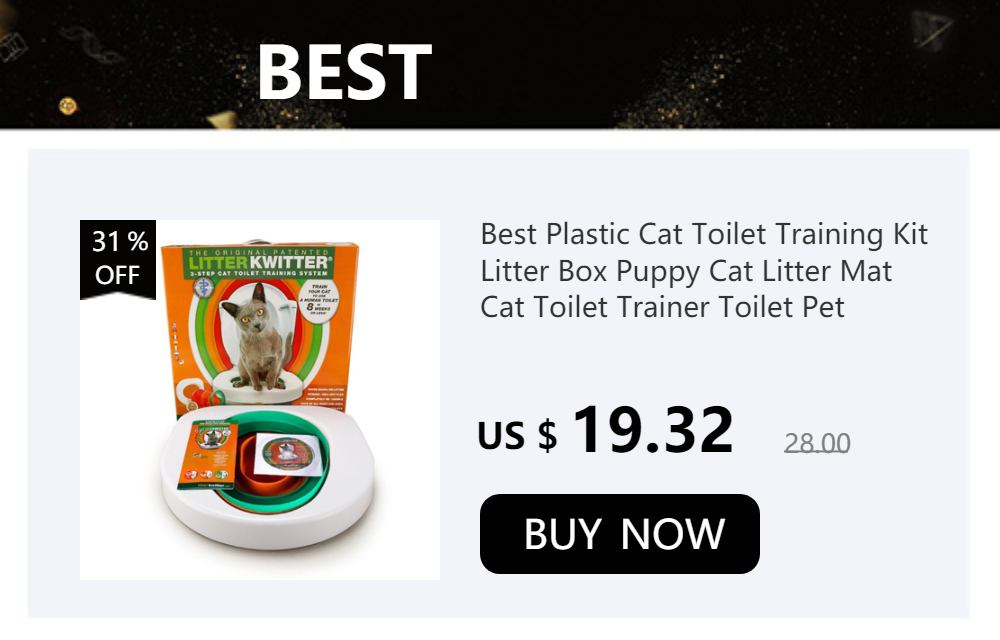Screen dimensions: 1000x640
Task: Click the orange instruction booklet on the seat
Action: pos(209,455)
